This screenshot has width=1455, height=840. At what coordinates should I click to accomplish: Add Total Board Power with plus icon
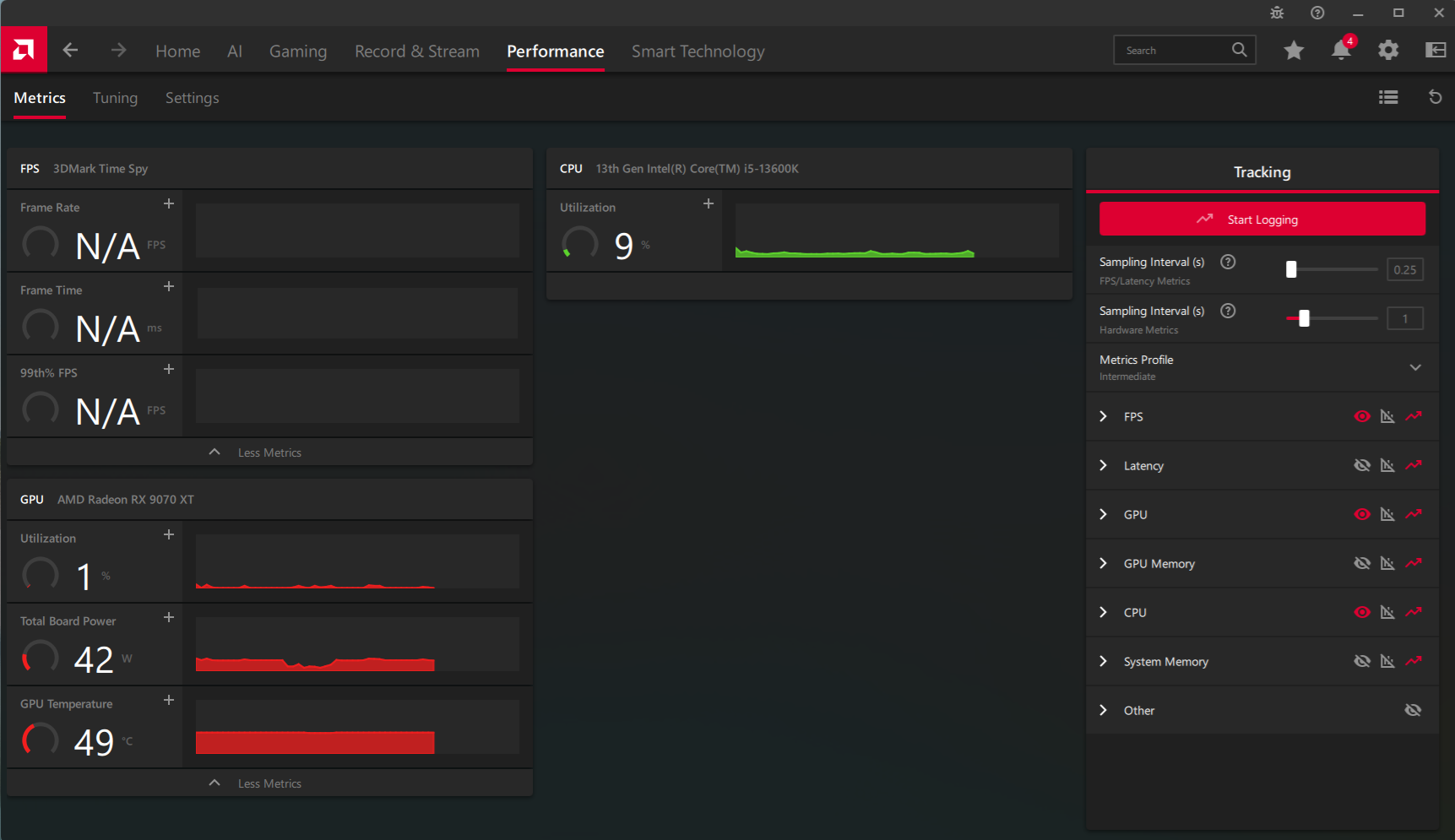coord(169,617)
